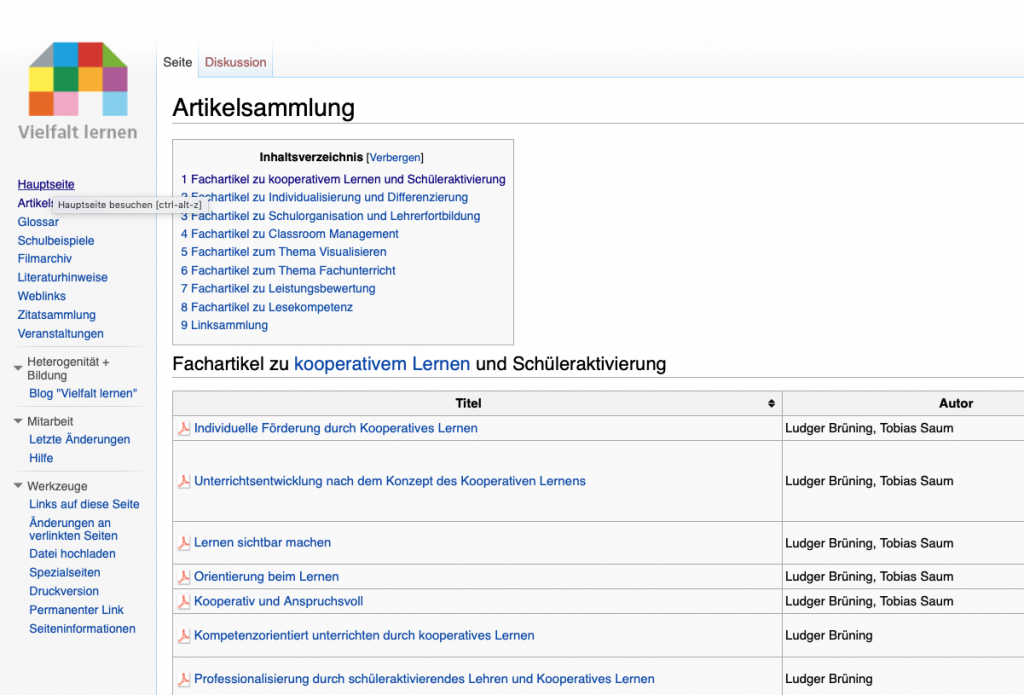Image resolution: width=1024 pixels, height=695 pixels.
Task: Click PDF icon beside Individuelle Förderung article
Action: coord(184,429)
